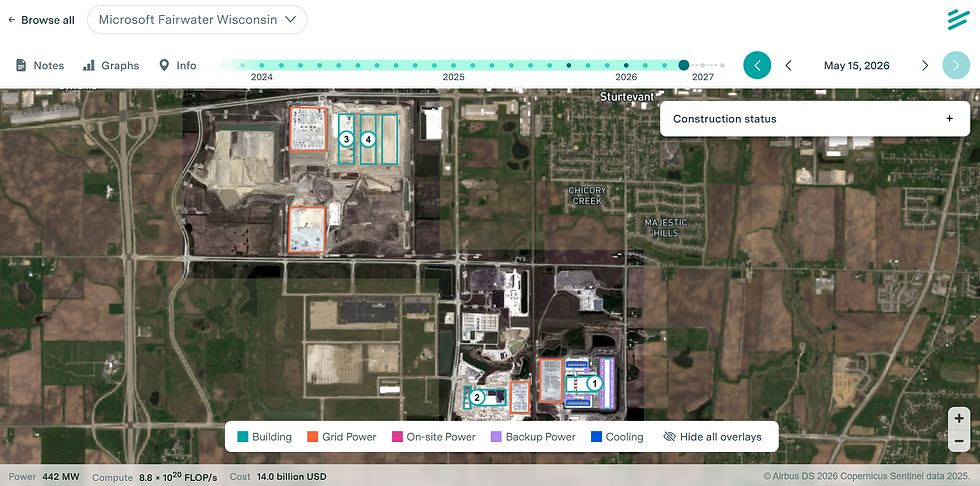Click the teal circular previous button
This screenshot has height=486, width=980.
click(757, 65)
